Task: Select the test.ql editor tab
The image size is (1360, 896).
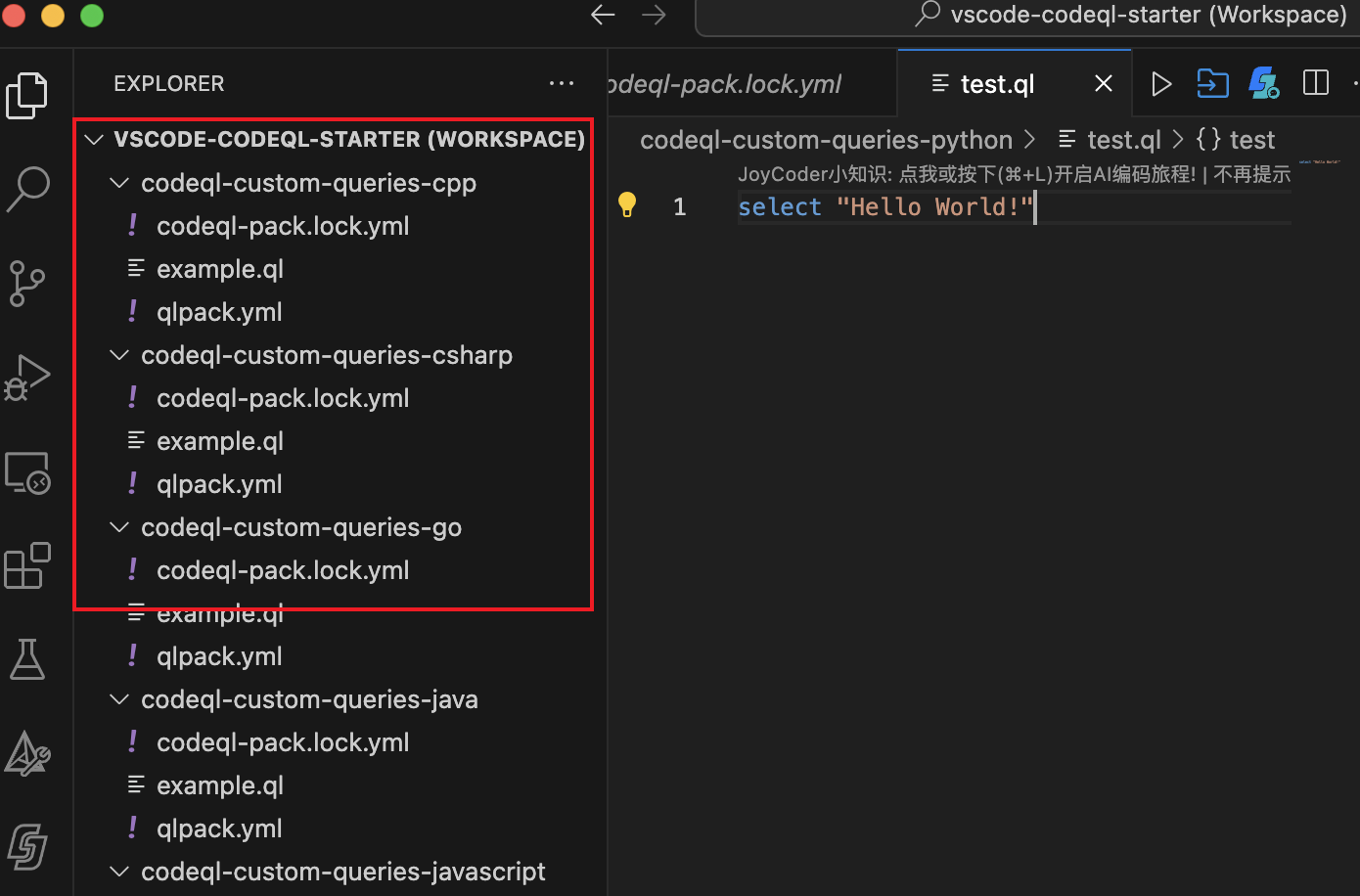Action: pyautogui.click(x=996, y=83)
